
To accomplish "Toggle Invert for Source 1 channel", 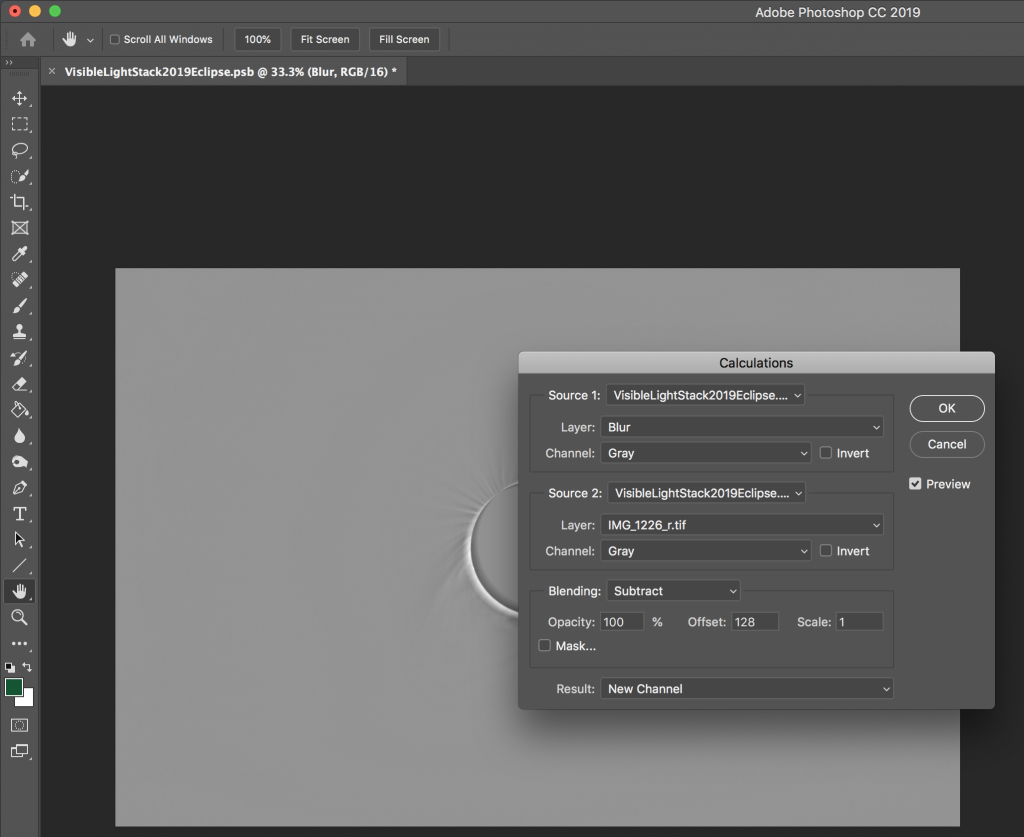I will click(826, 453).
